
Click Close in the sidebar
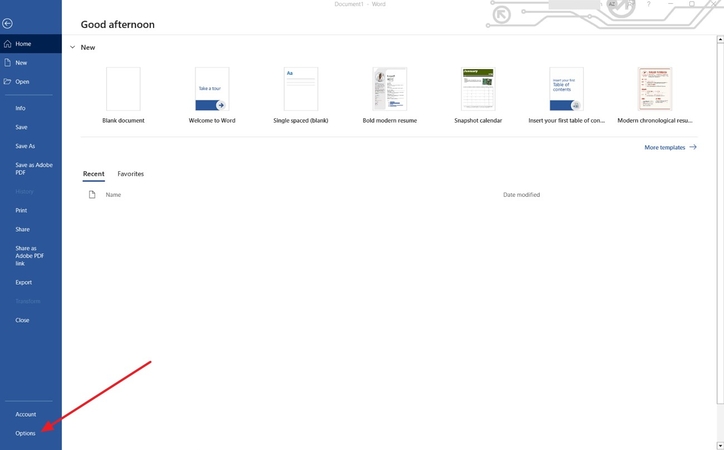pyautogui.click(x=22, y=320)
